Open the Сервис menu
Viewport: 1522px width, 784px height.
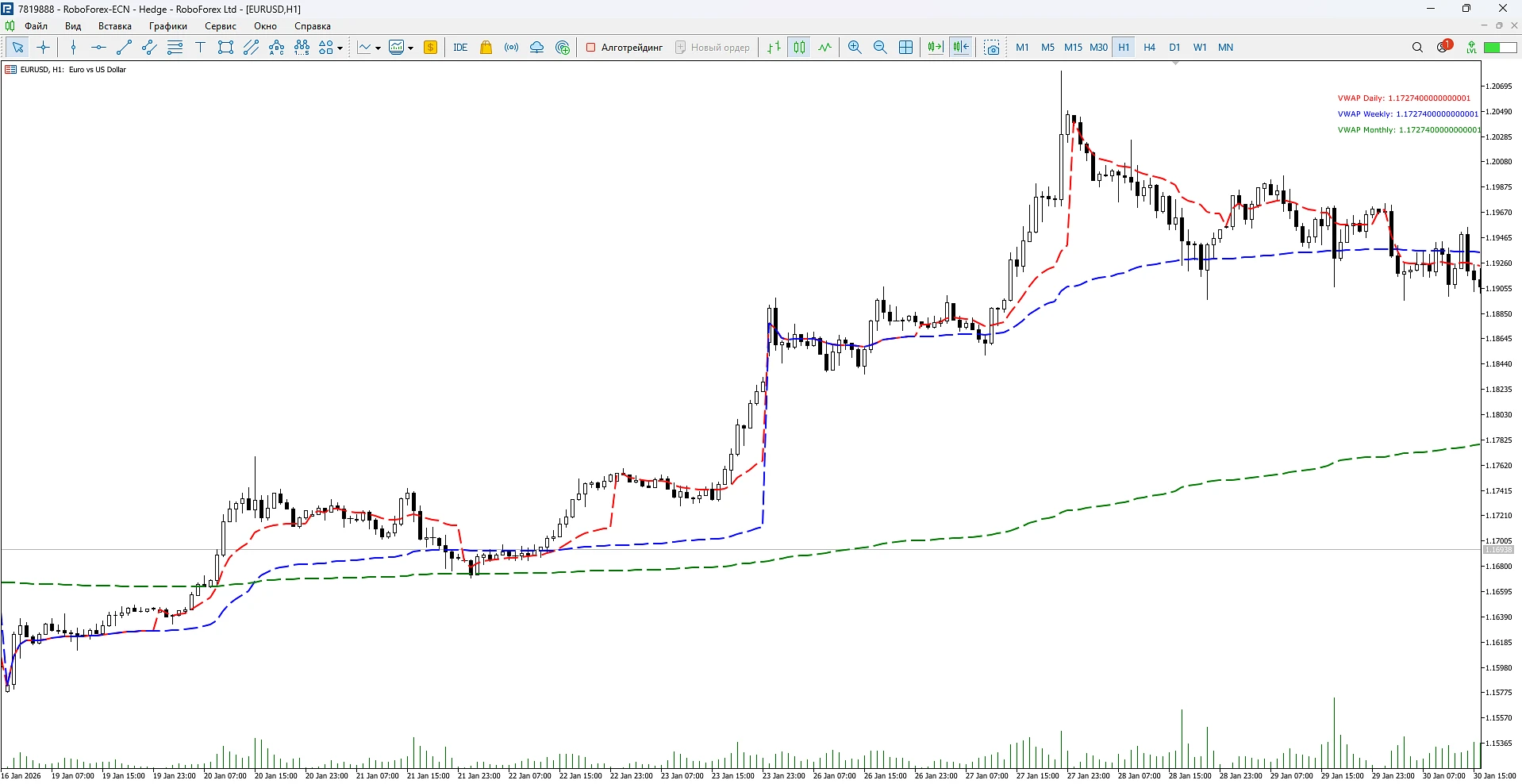(220, 26)
